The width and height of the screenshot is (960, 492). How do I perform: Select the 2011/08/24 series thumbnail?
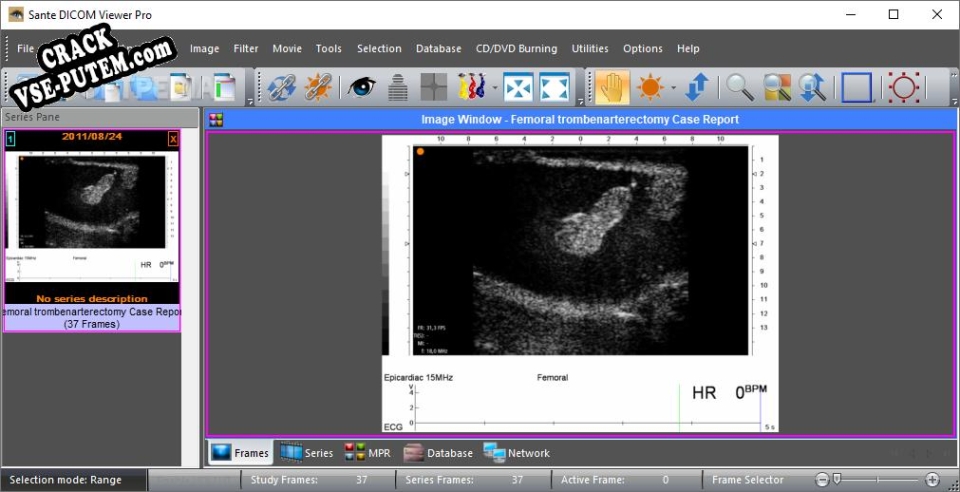pyautogui.click(x=92, y=230)
